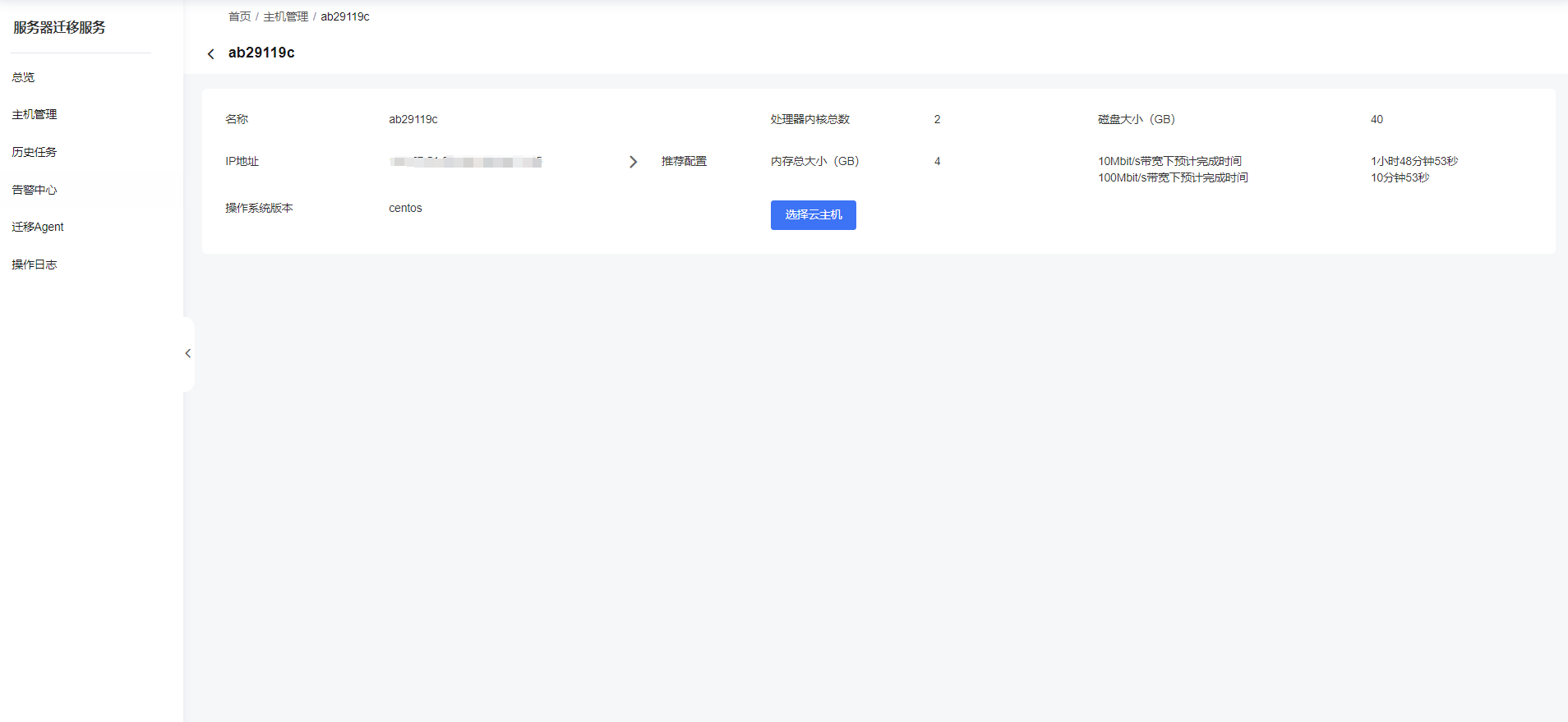Click the ab29119c name value in details

(413, 119)
